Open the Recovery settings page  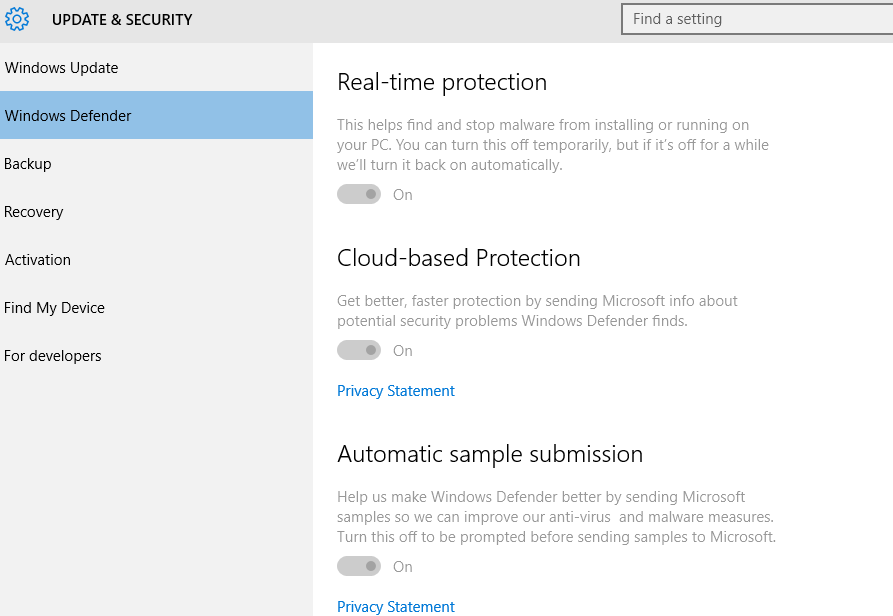34,212
